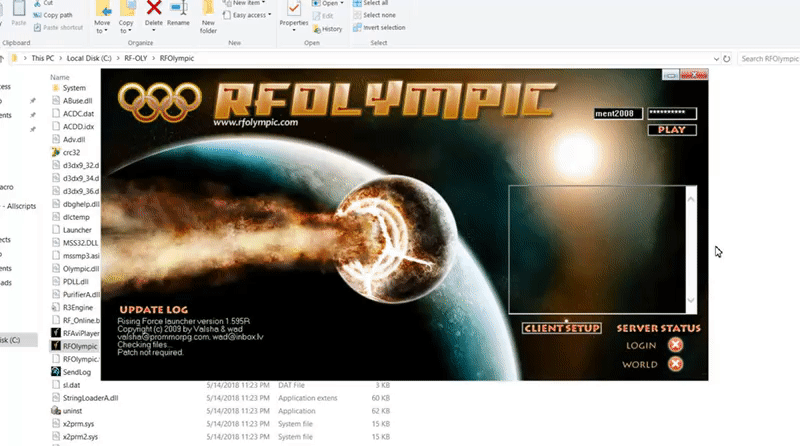Select the RFOlympic application icon
The height and width of the screenshot is (446, 800).
click(56, 345)
